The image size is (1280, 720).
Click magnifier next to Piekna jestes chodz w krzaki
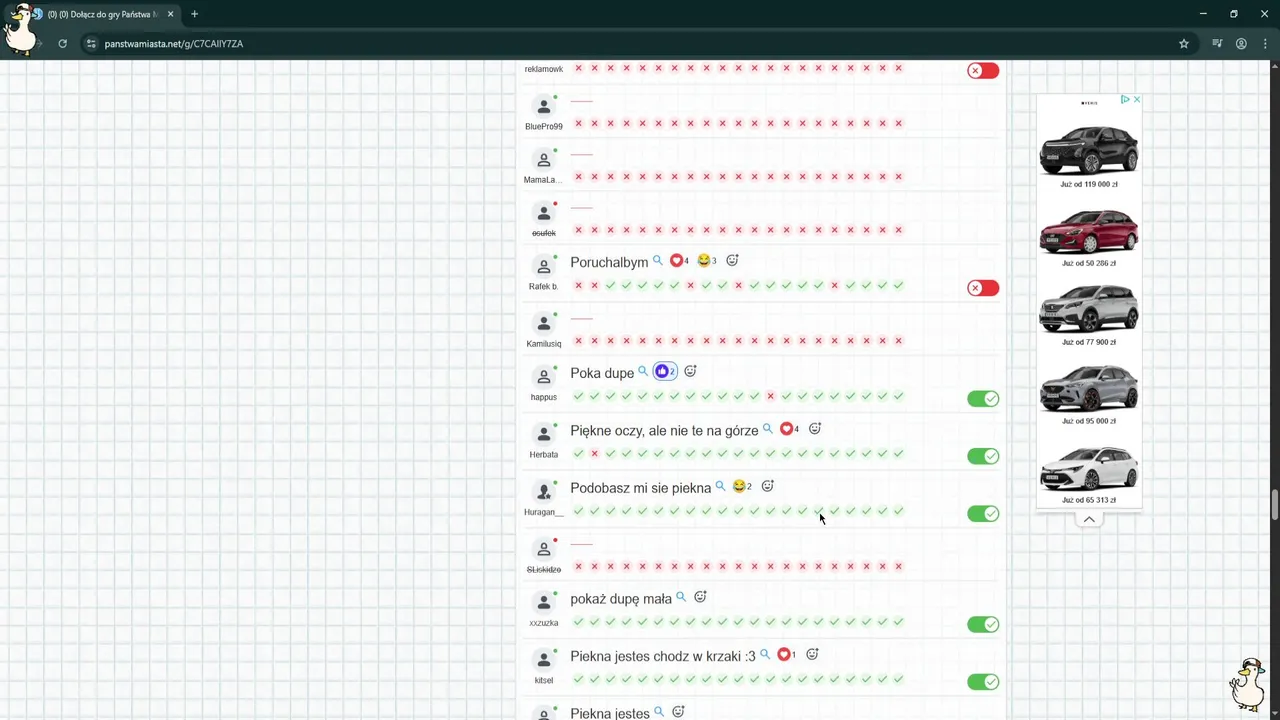[765, 655]
